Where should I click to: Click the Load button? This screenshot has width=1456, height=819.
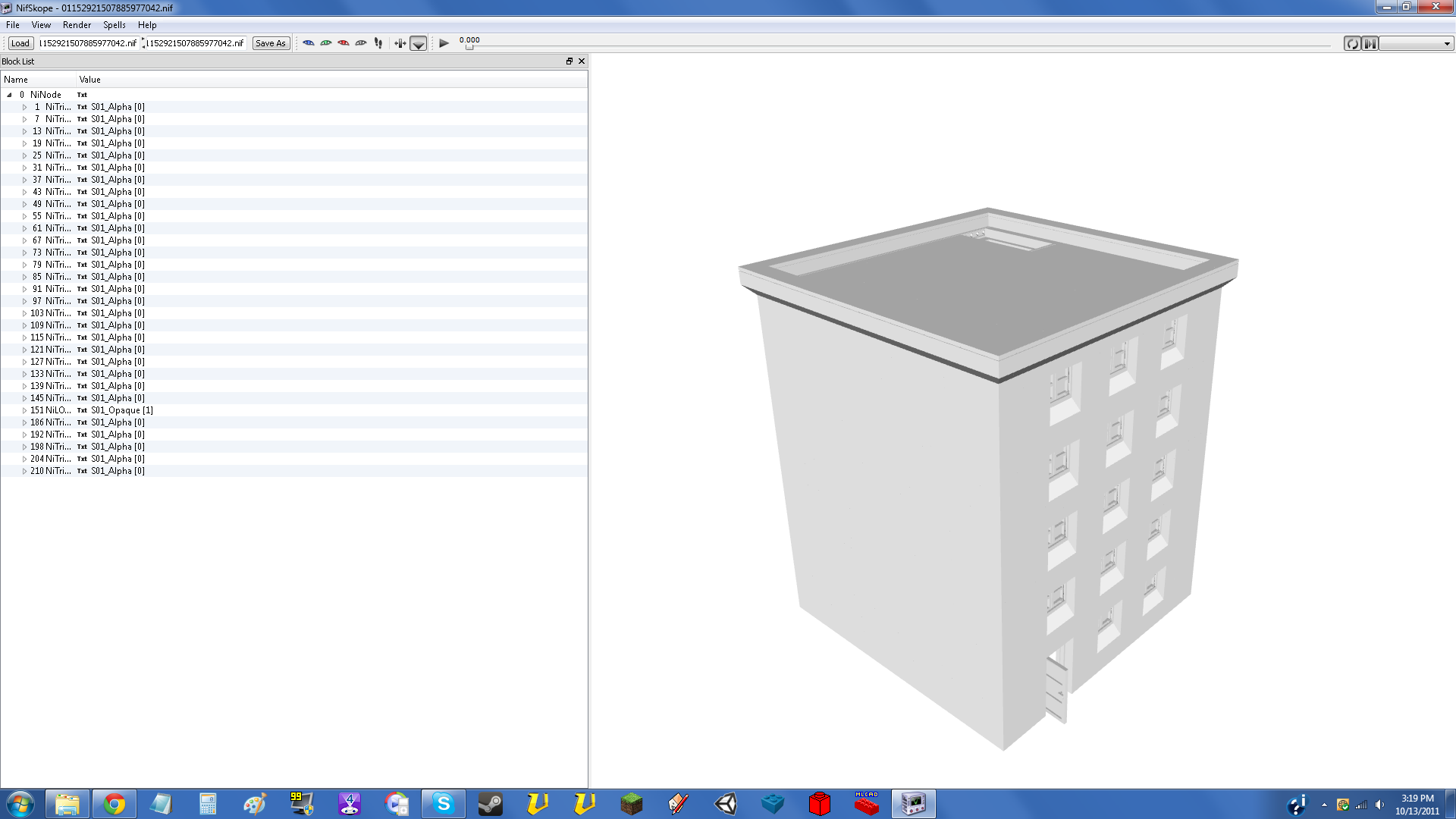click(x=20, y=43)
